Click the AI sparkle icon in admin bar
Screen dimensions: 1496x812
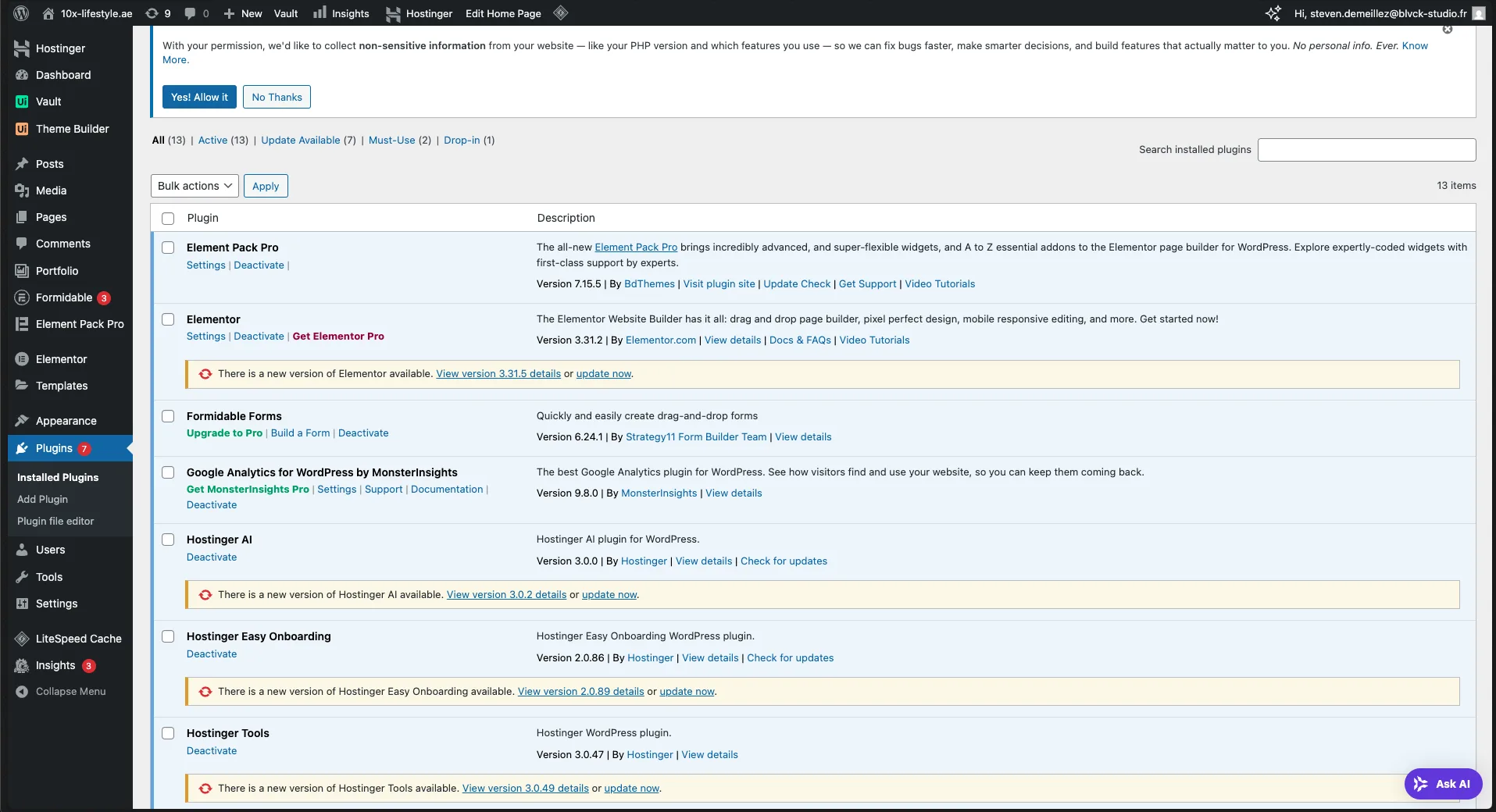point(1273,13)
